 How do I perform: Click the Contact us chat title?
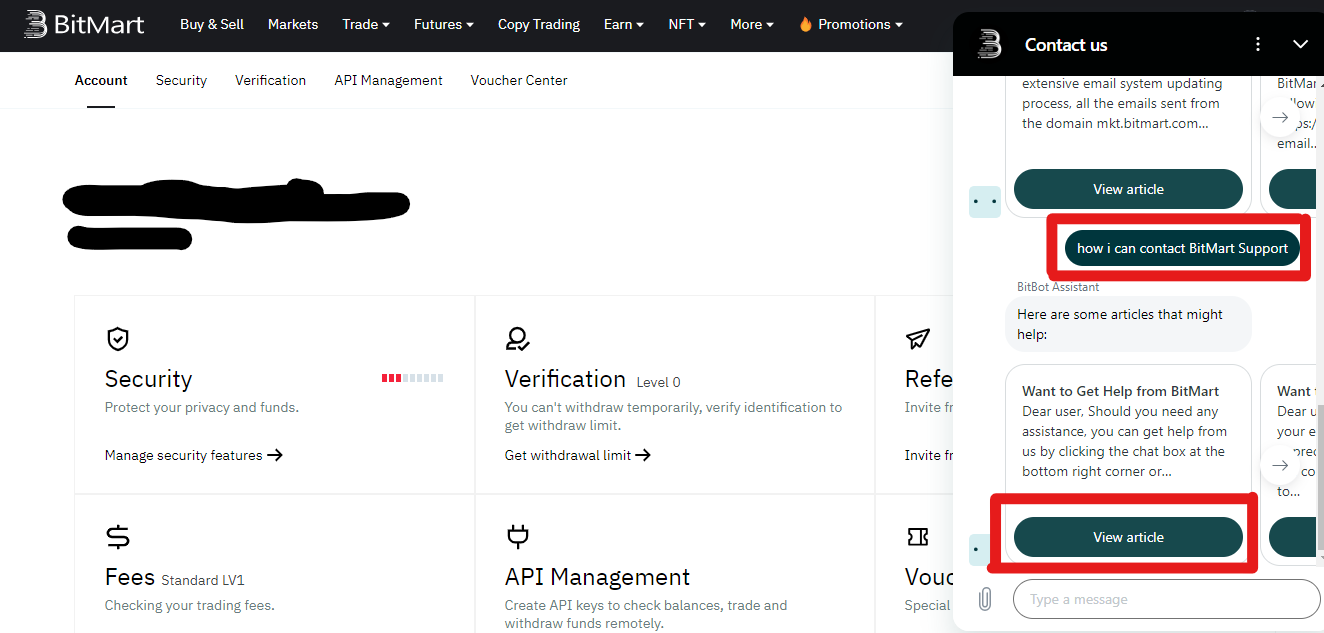1066,44
